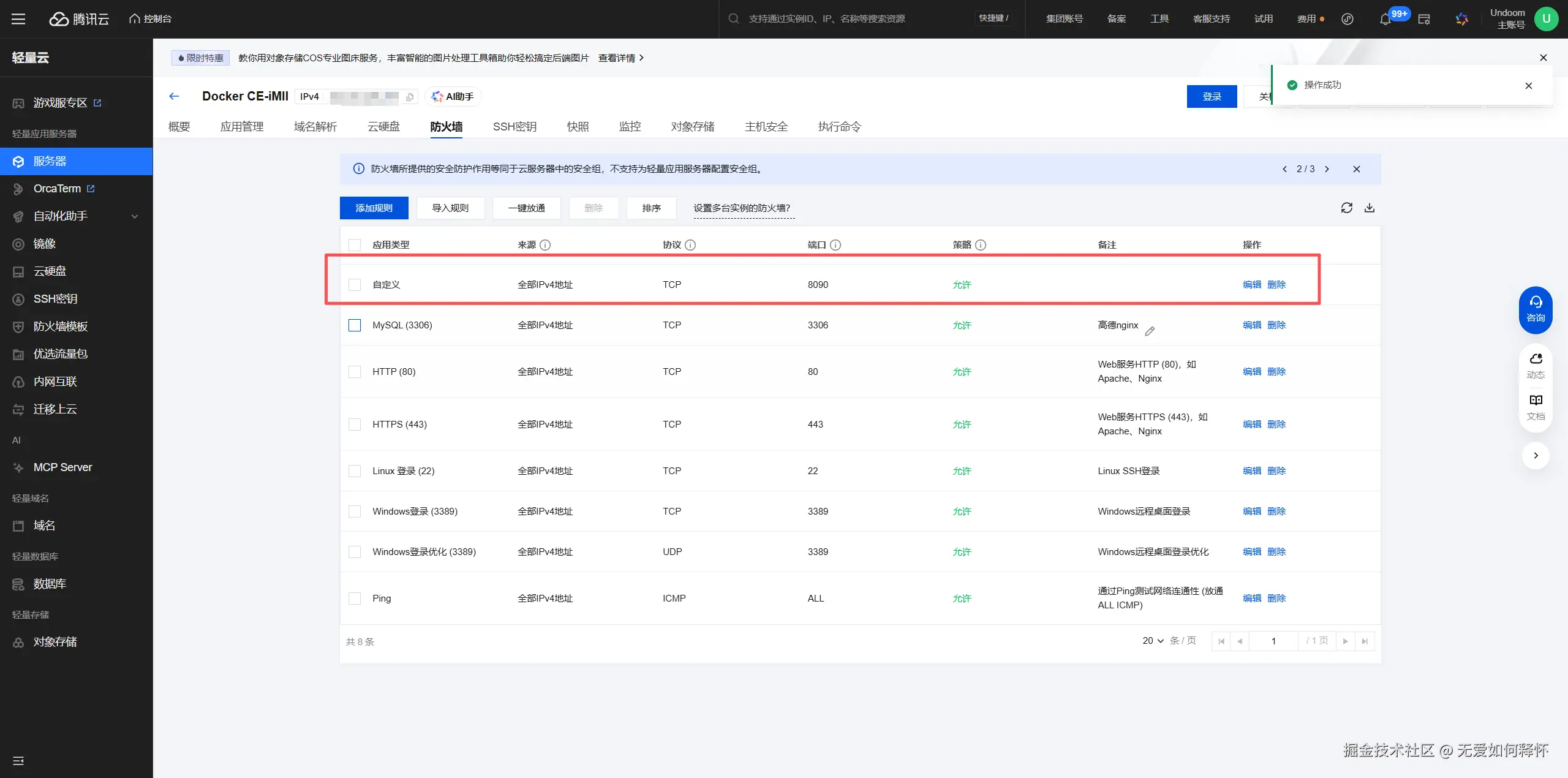1568x778 pixels.
Task: Click 删除 link for the Ping rule
Action: point(1276,598)
